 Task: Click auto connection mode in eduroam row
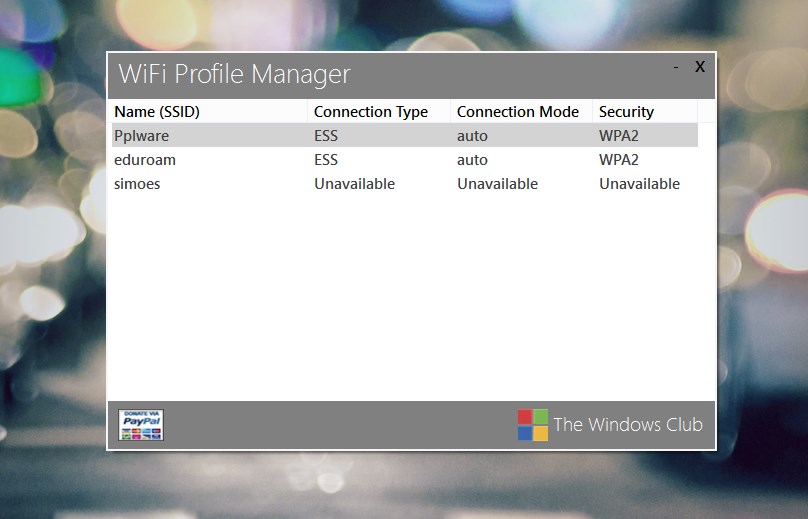point(472,160)
